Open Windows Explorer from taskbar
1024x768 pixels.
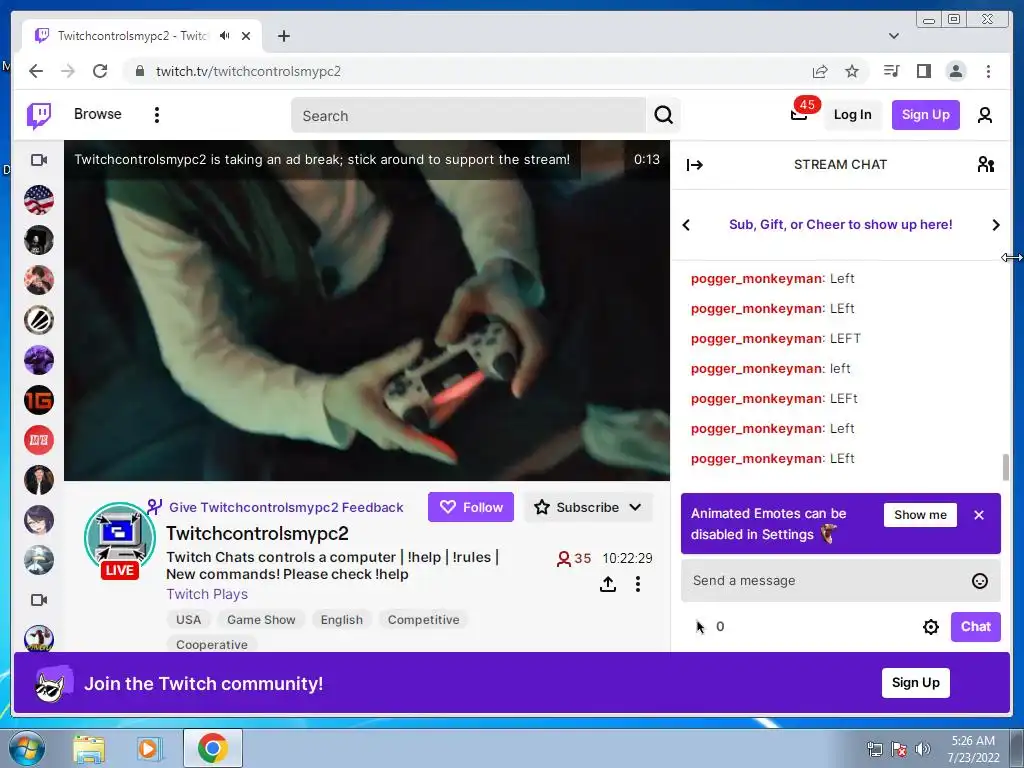click(89, 748)
